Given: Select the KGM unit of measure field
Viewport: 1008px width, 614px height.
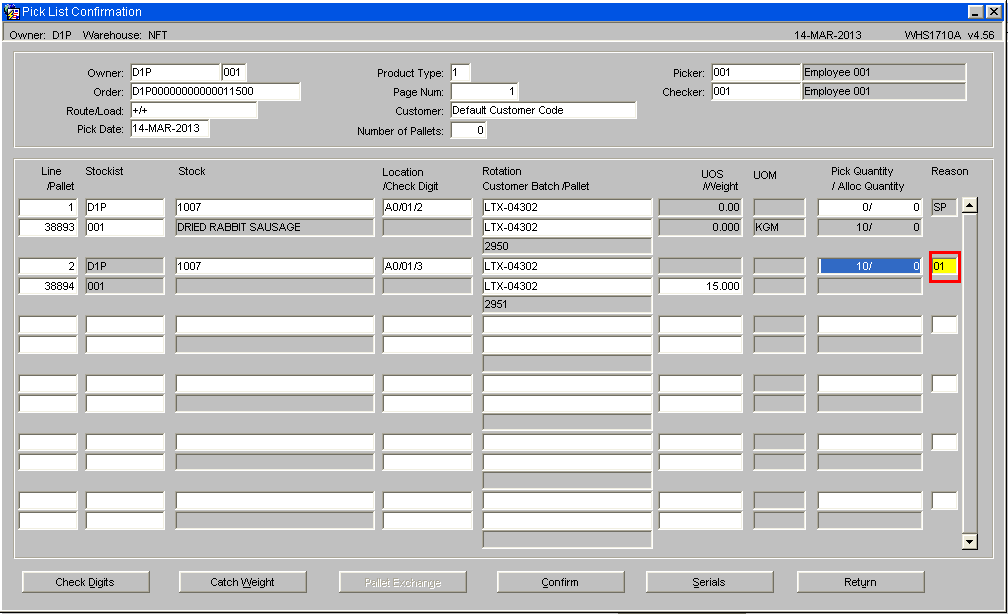Looking at the screenshot, I should pos(778,227).
